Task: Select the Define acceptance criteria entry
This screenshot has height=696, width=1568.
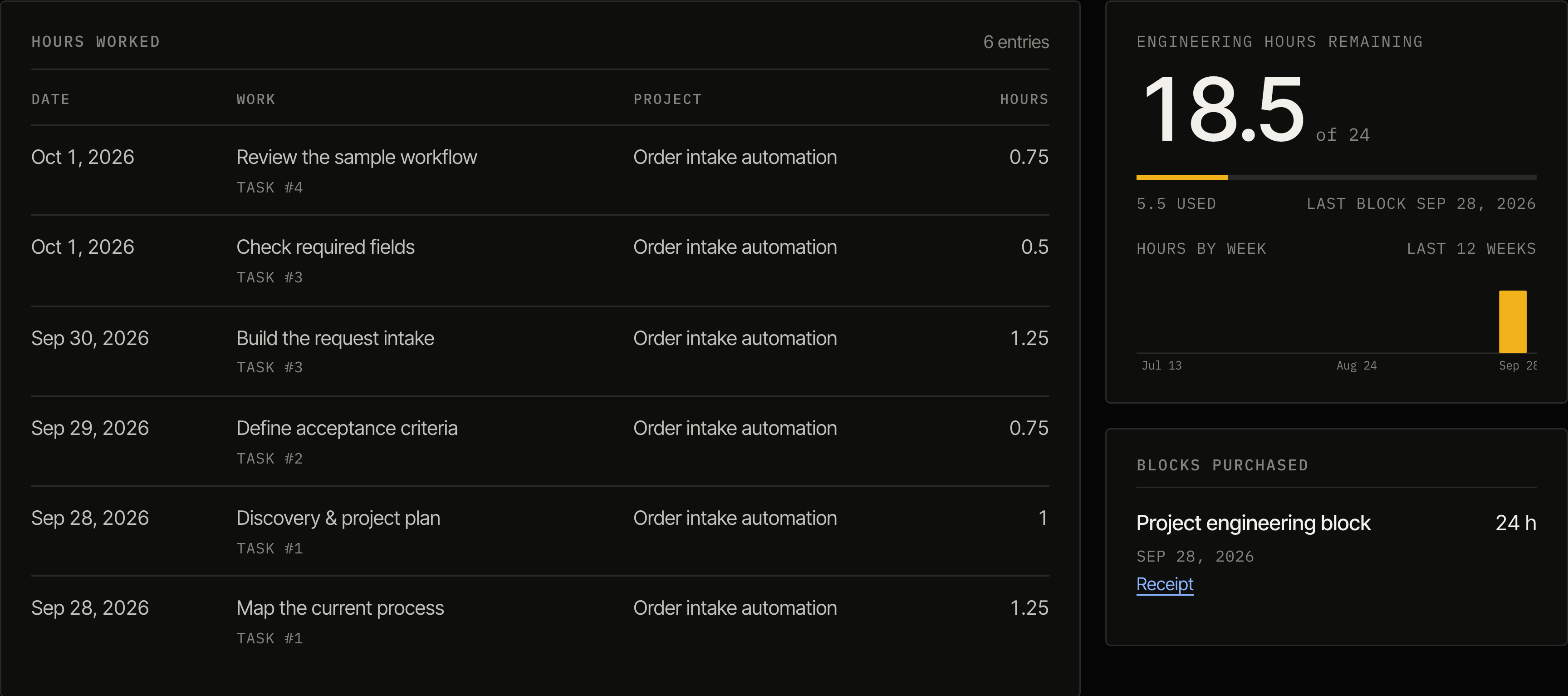Action: [x=540, y=441]
